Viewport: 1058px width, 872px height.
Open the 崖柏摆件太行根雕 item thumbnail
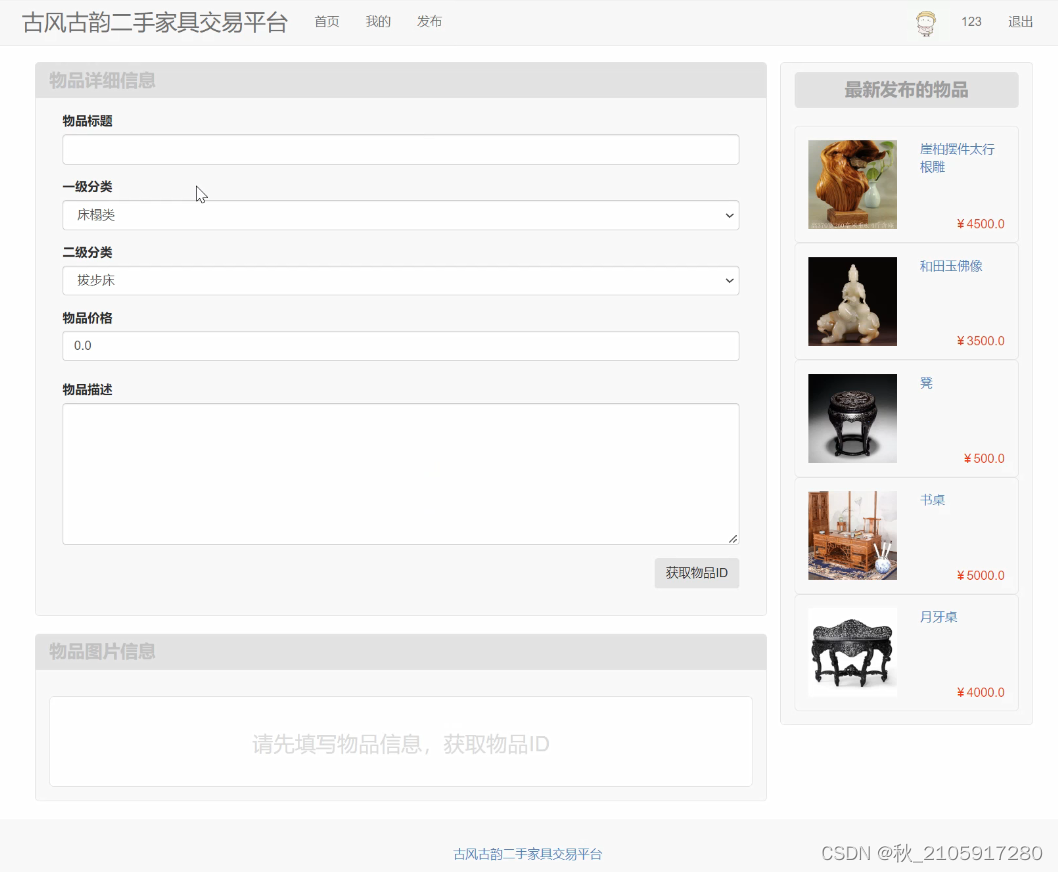click(x=852, y=184)
